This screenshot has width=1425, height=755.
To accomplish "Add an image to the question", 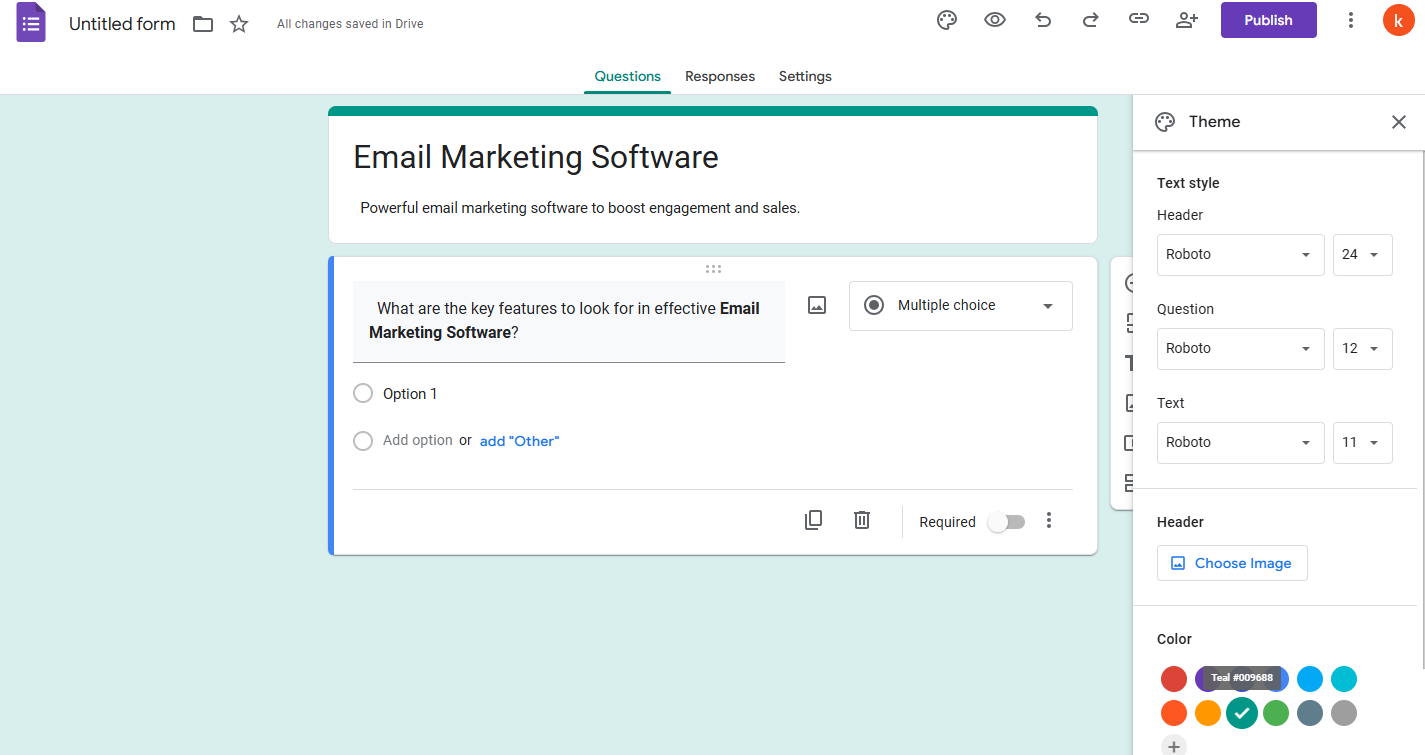I will pos(817,306).
